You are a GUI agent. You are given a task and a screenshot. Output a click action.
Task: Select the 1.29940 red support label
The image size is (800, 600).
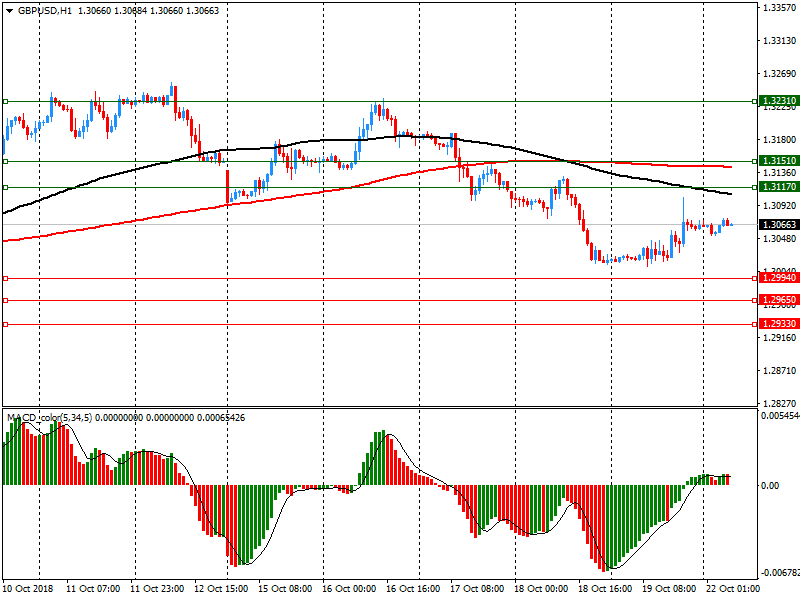778,279
